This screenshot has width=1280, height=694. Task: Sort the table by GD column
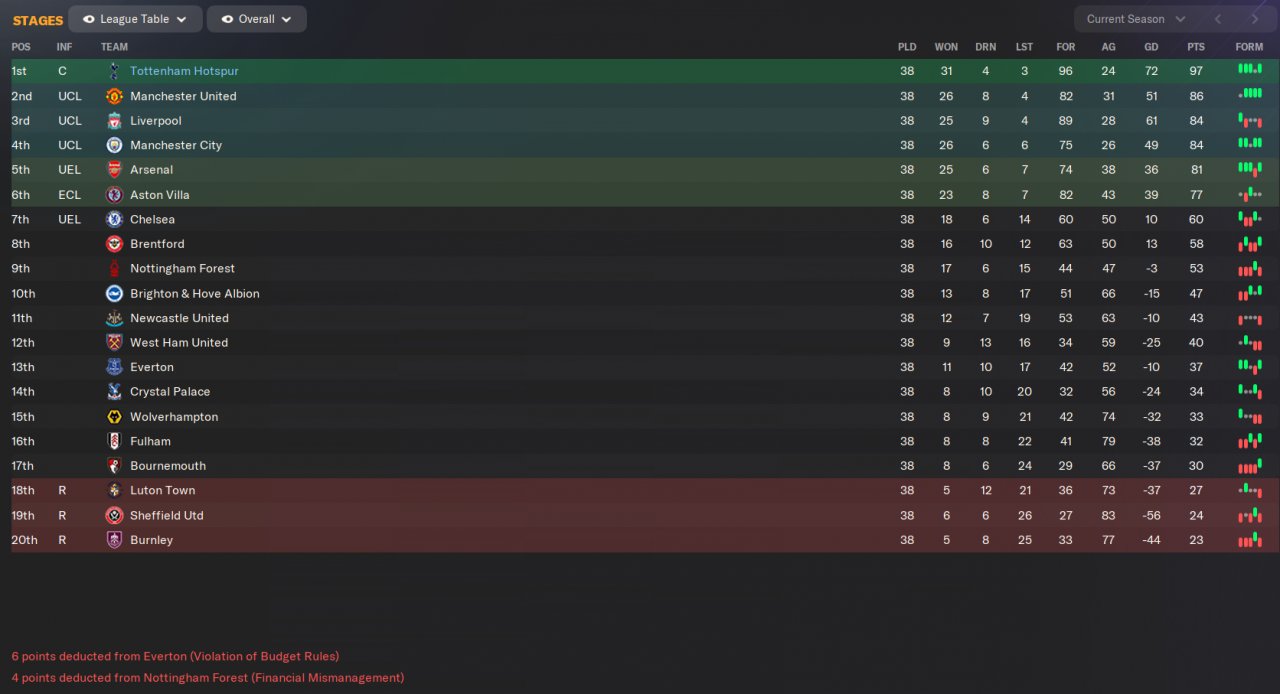1151,47
